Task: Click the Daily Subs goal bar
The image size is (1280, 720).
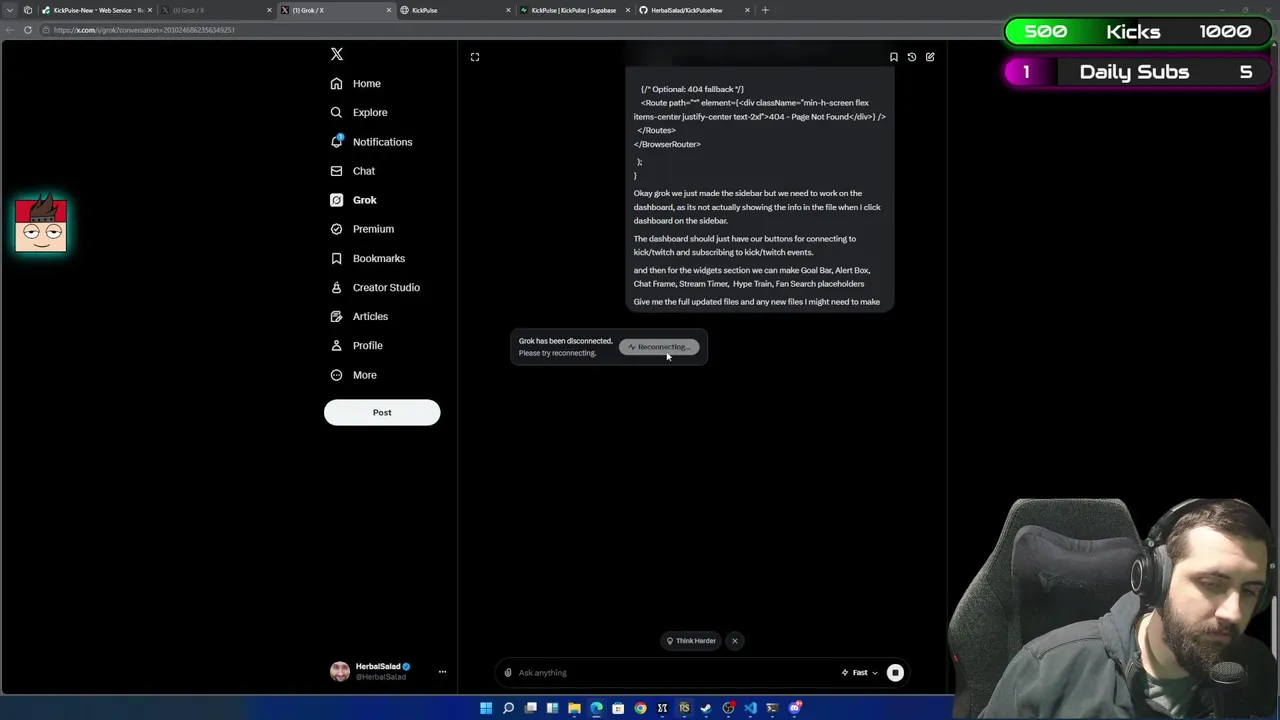Action: [1136, 72]
